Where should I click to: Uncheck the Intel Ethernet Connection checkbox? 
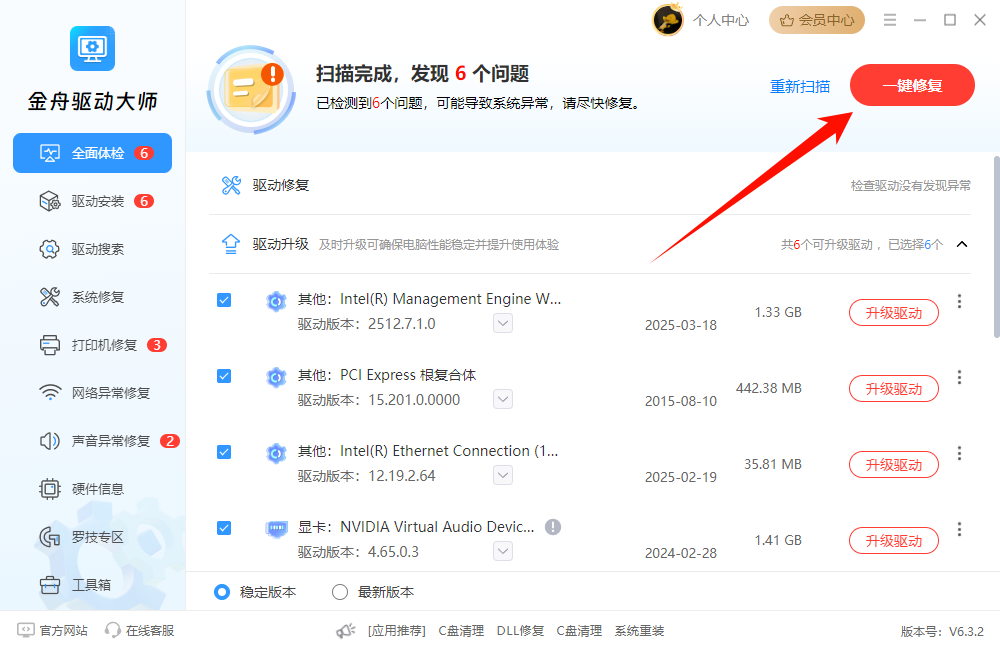(224, 452)
